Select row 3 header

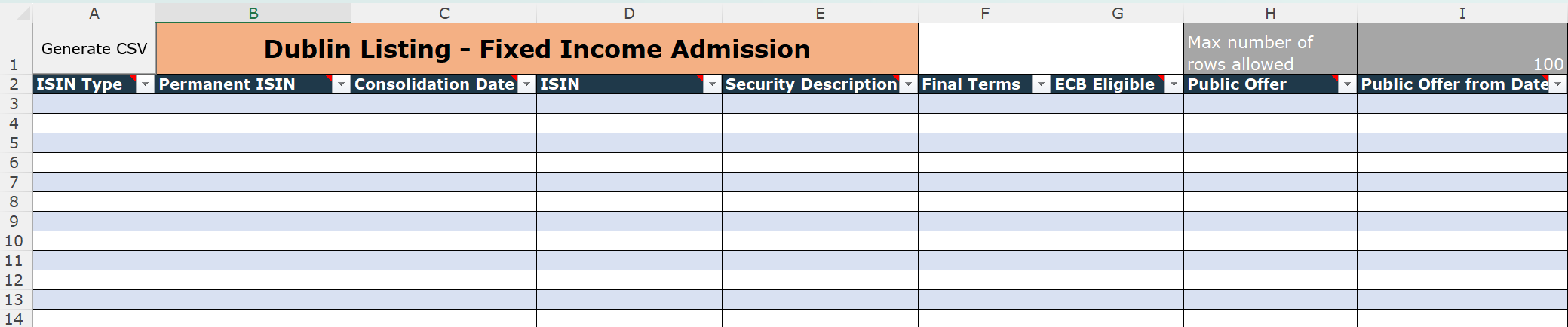tap(14, 104)
